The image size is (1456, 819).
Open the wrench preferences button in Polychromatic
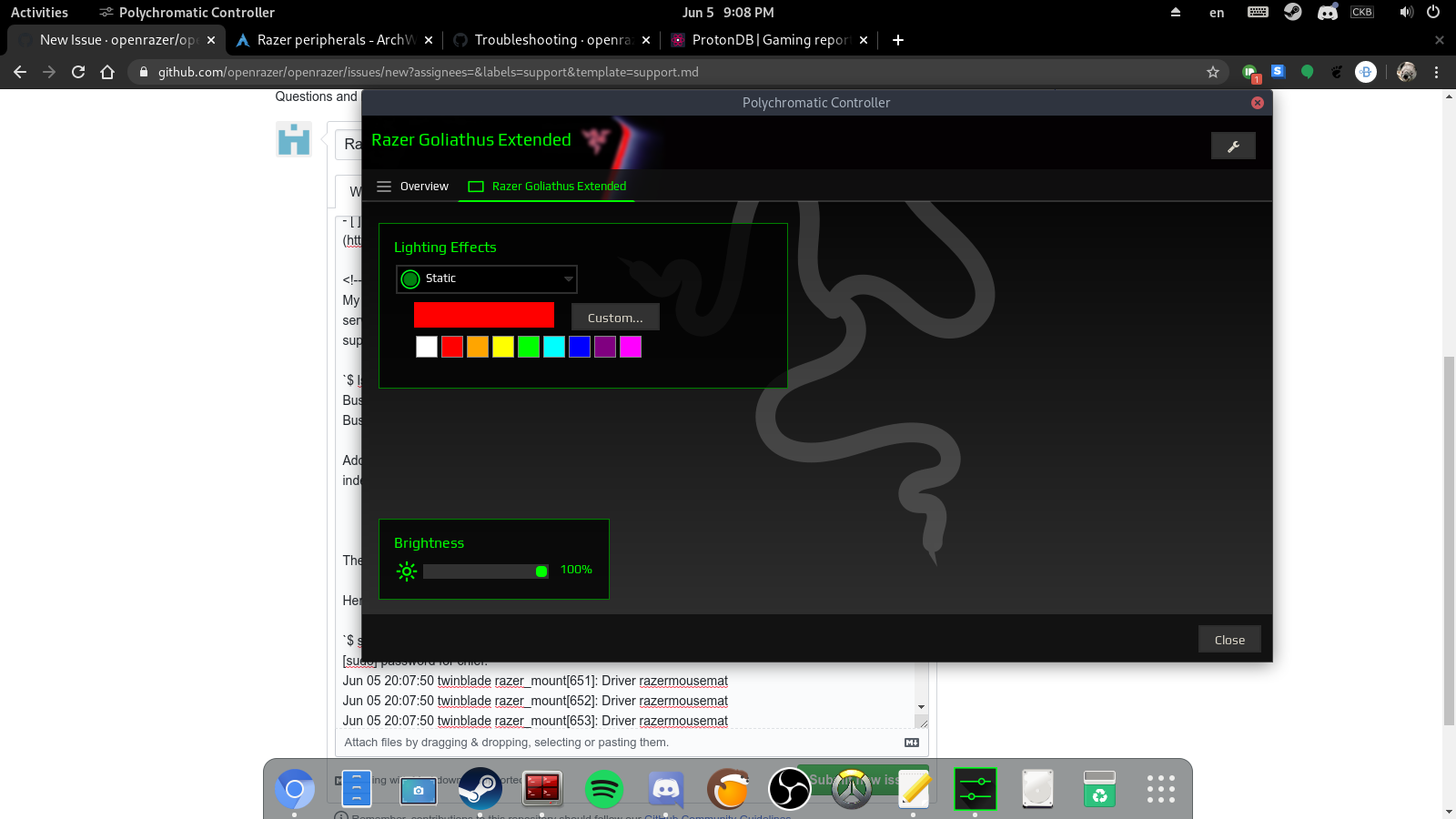tap(1233, 146)
